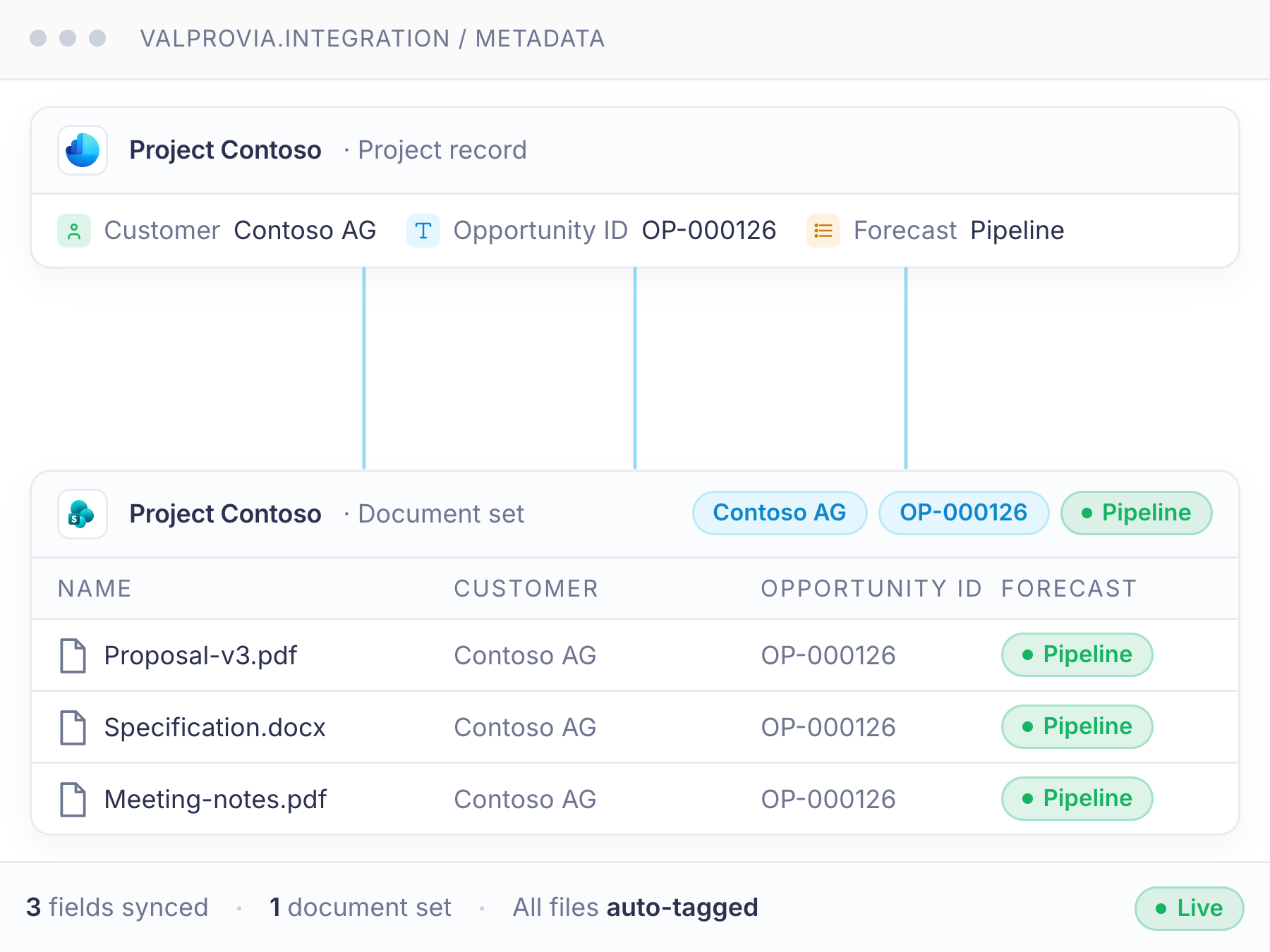Click the Project Contoso title beside Document set
The image size is (1270, 952).
click(226, 514)
